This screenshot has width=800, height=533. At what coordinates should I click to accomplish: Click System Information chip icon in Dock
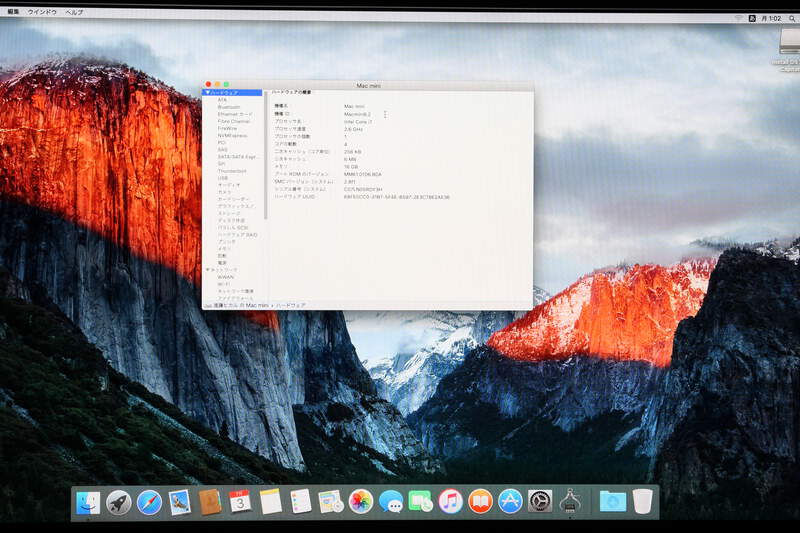pyautogui.click(x=570, y=501)
